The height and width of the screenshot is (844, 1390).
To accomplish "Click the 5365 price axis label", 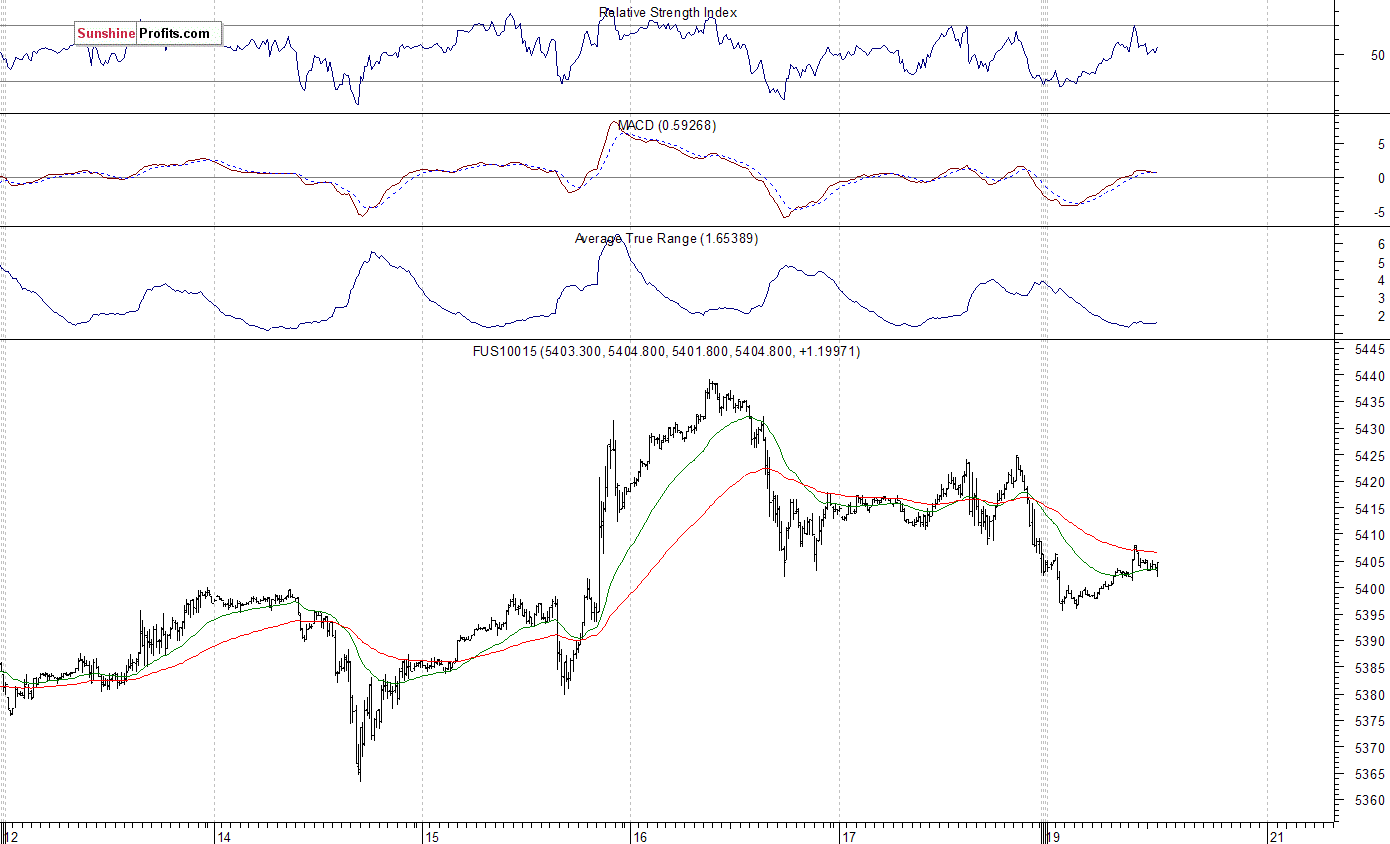I will pyautogui.click(x=1371, y=775).
